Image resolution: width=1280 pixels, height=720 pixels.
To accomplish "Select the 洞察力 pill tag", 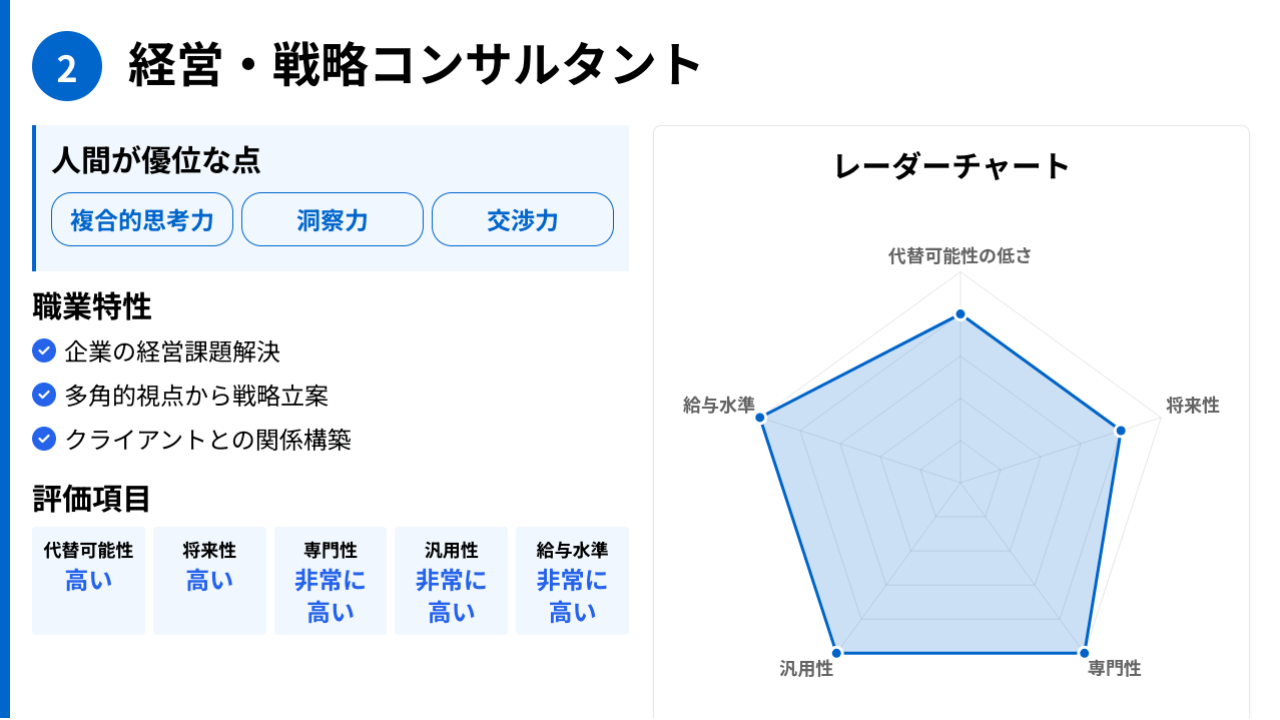I will [x=332, y=219].
